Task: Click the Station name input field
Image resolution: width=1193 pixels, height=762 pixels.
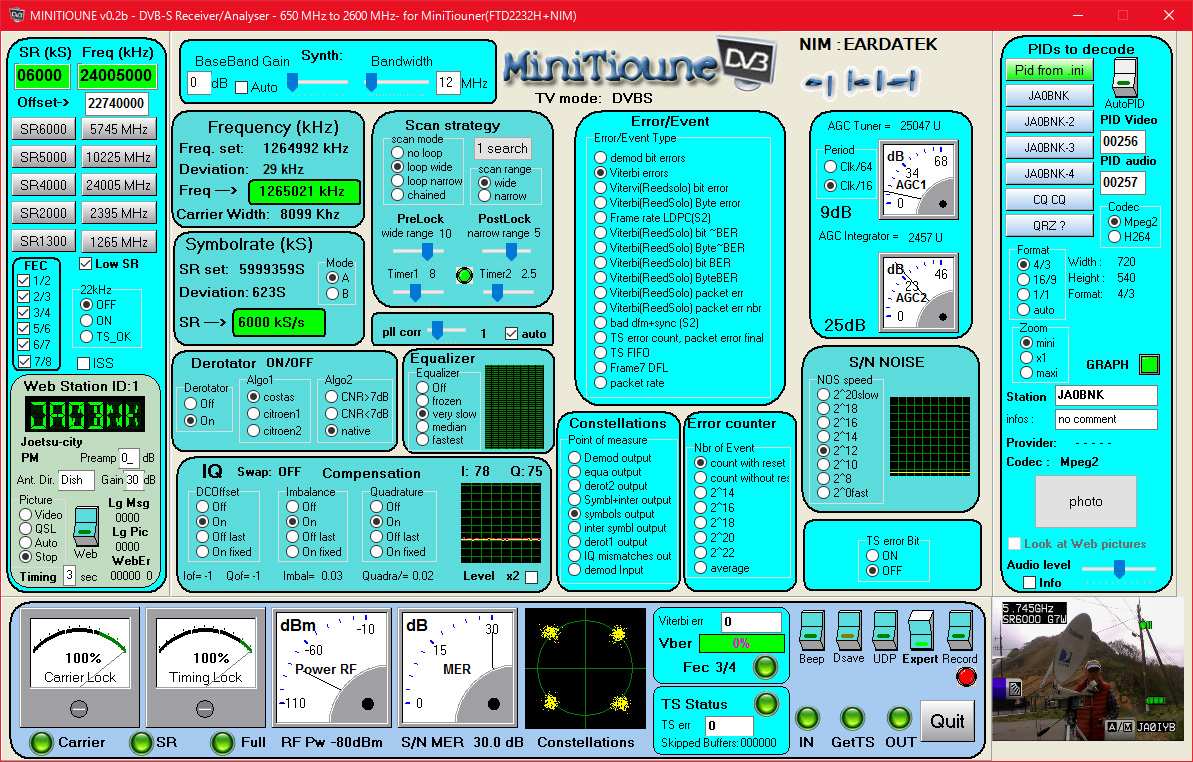Action: [x=1106, y=395]
